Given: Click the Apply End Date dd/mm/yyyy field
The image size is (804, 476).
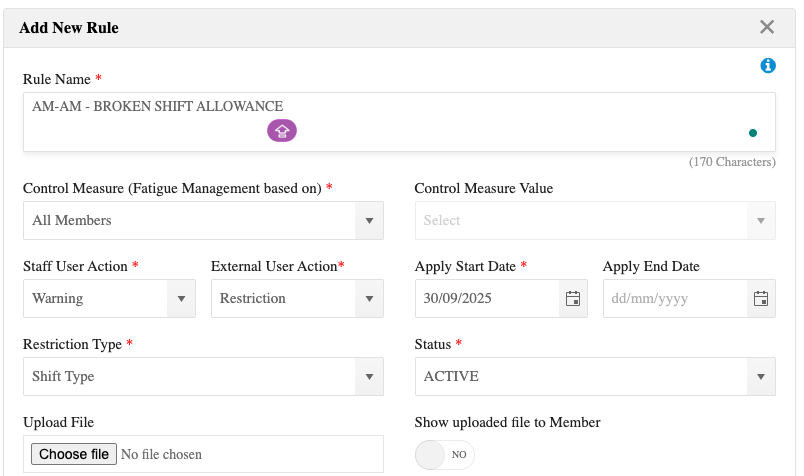Looking at the screenshot, I should pos(674,298).
